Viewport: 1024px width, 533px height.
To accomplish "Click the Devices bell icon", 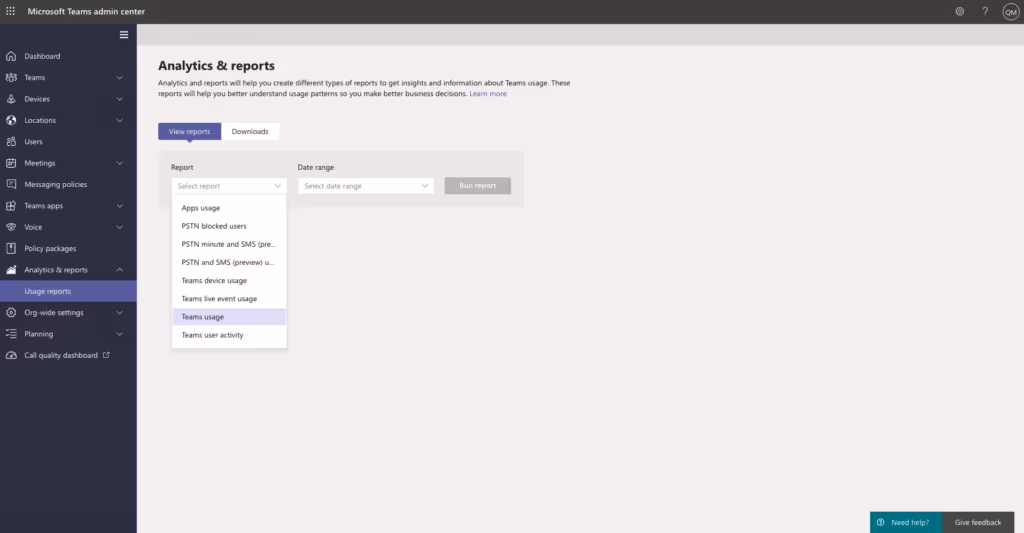I will pyautogui.click(x=11, y=99).
